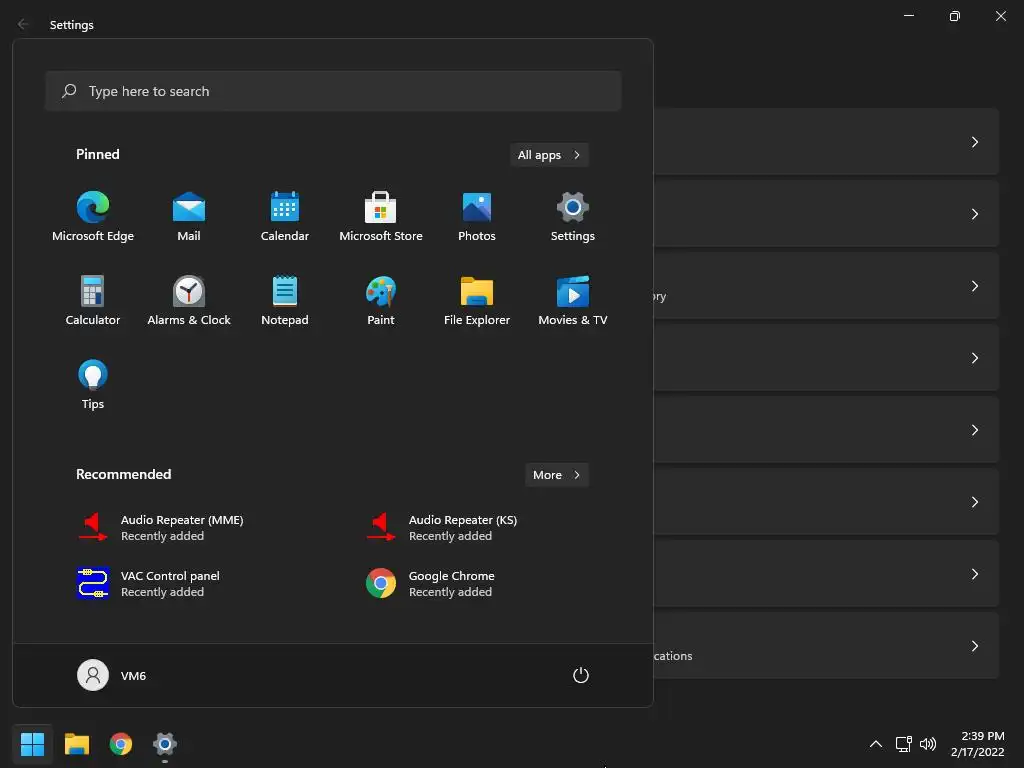Expand the sixth Settings row chevron
The height and width of the screenshot is (768, 1024).
point(974,502)
